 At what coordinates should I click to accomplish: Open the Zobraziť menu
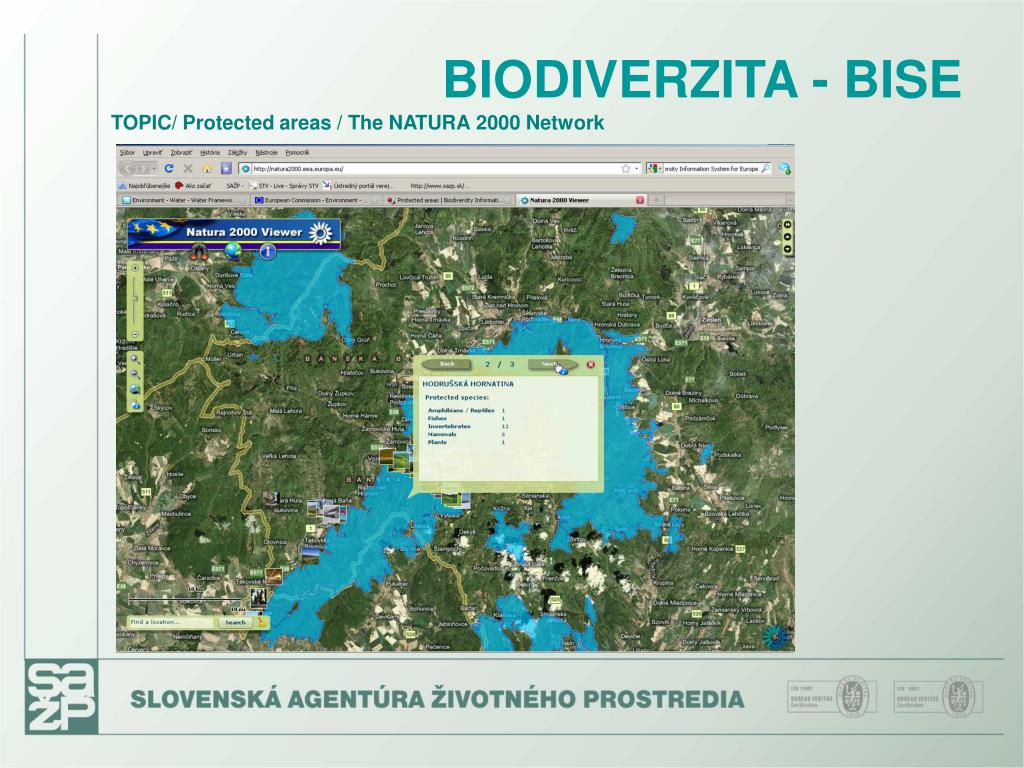tap(181, 152)
